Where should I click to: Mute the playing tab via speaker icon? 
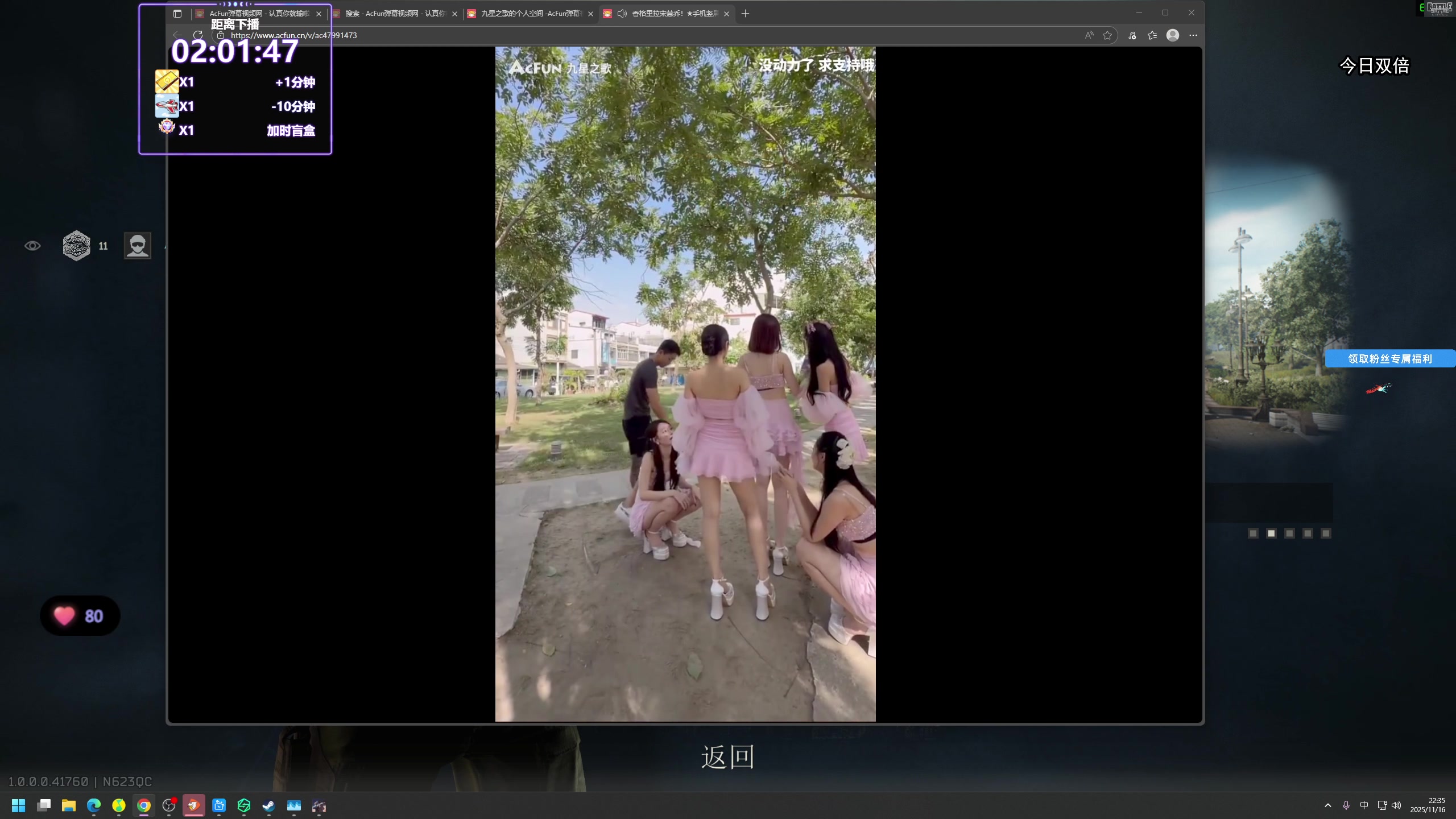point(622,14)
